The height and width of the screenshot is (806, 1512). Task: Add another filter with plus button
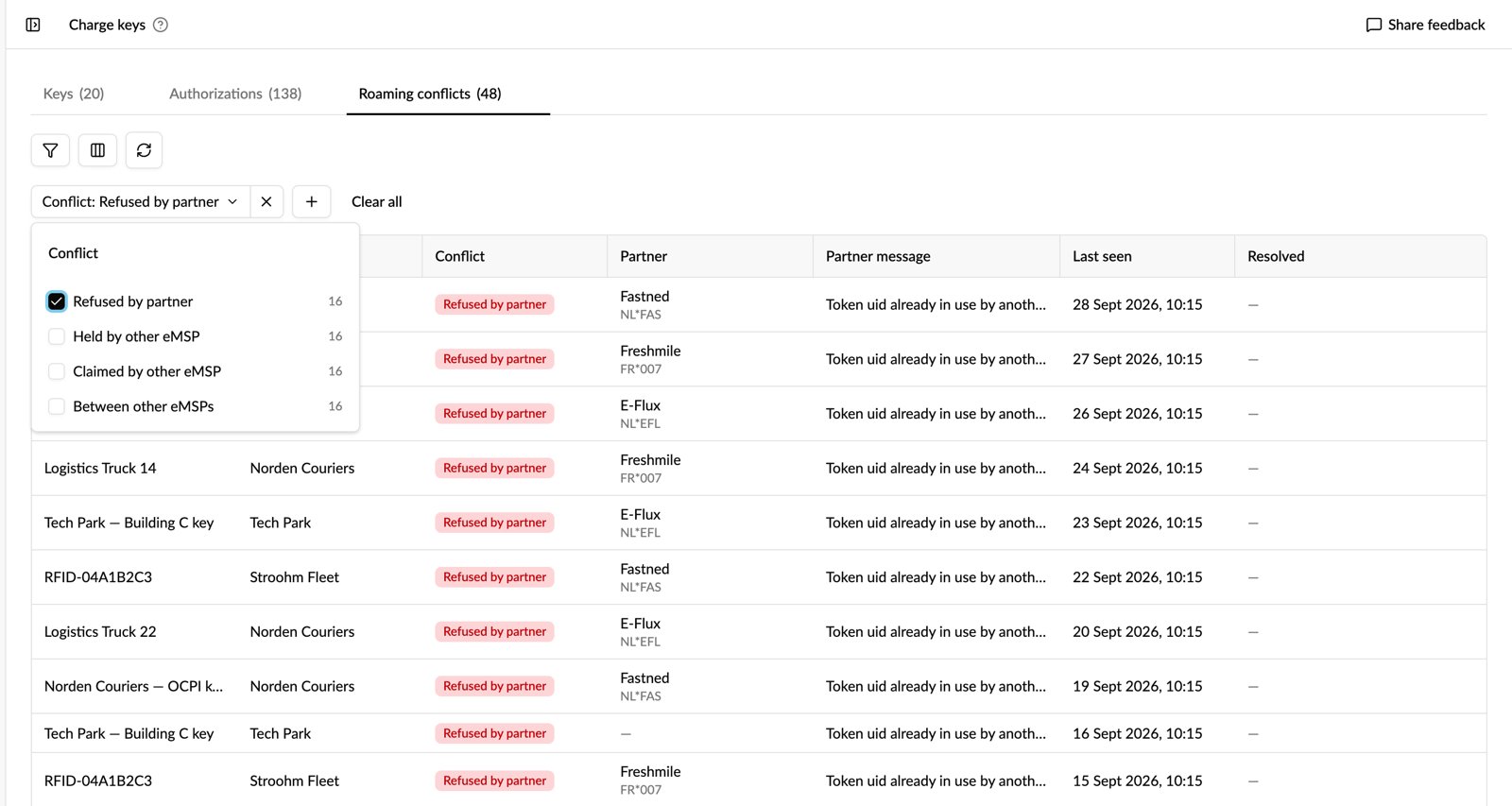pyautogui.click(x=311, y=201)
